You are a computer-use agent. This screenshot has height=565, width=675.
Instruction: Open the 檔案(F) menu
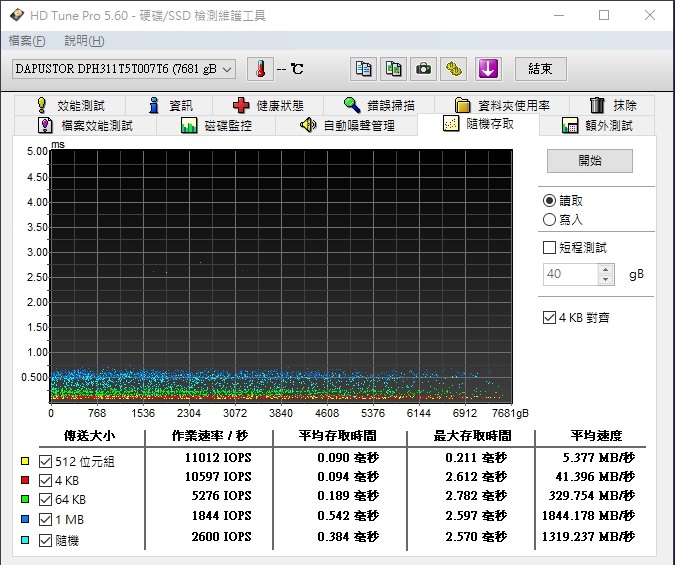coord(27,41)
